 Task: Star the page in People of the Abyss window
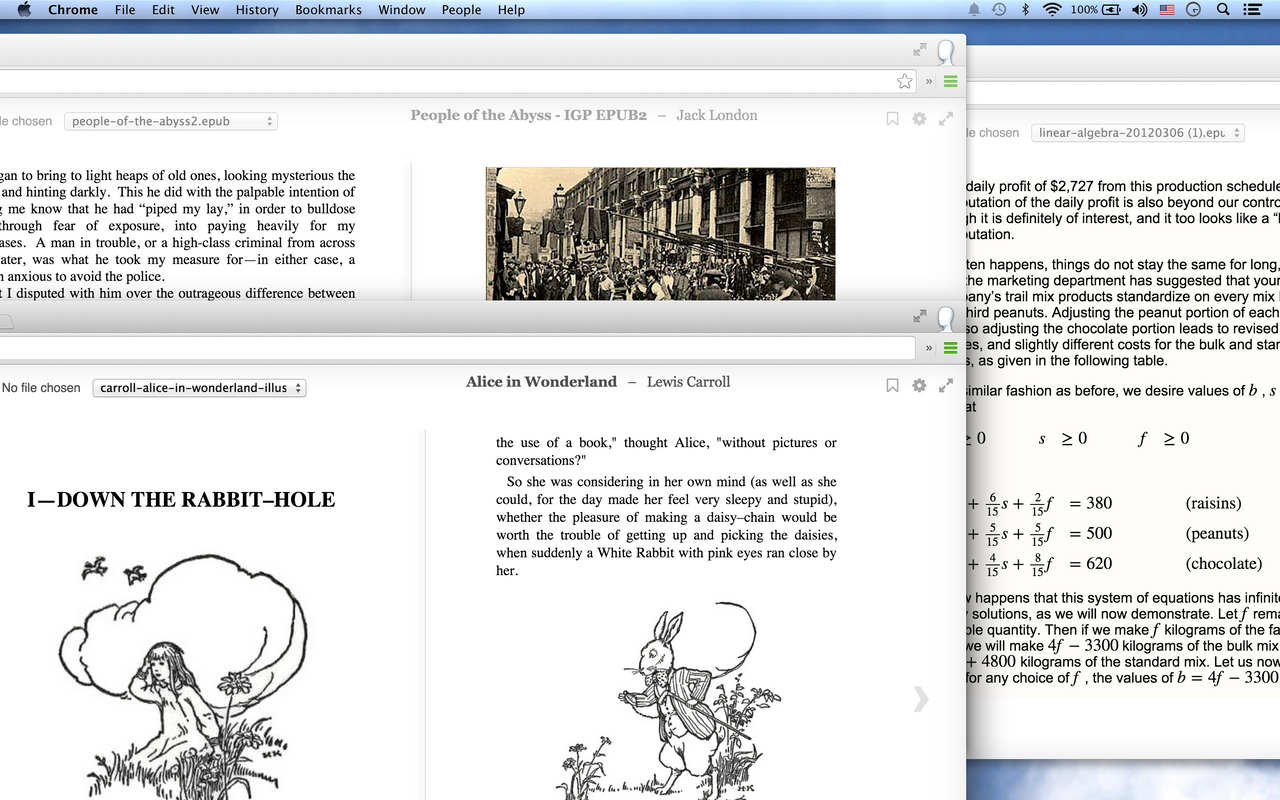904,81
